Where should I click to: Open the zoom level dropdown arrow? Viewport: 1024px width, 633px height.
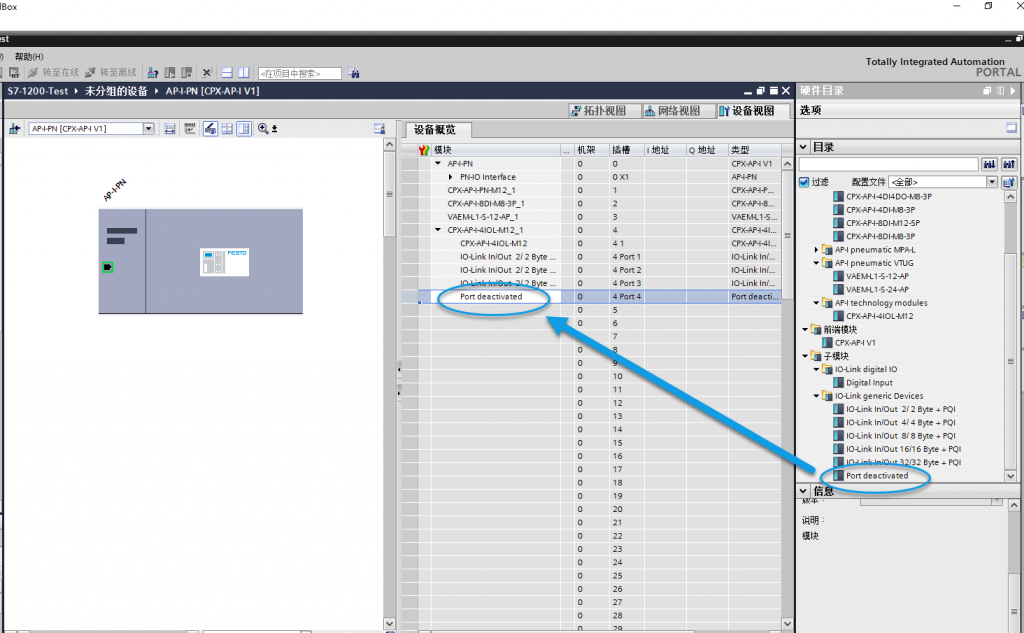(x=275, y=129)
